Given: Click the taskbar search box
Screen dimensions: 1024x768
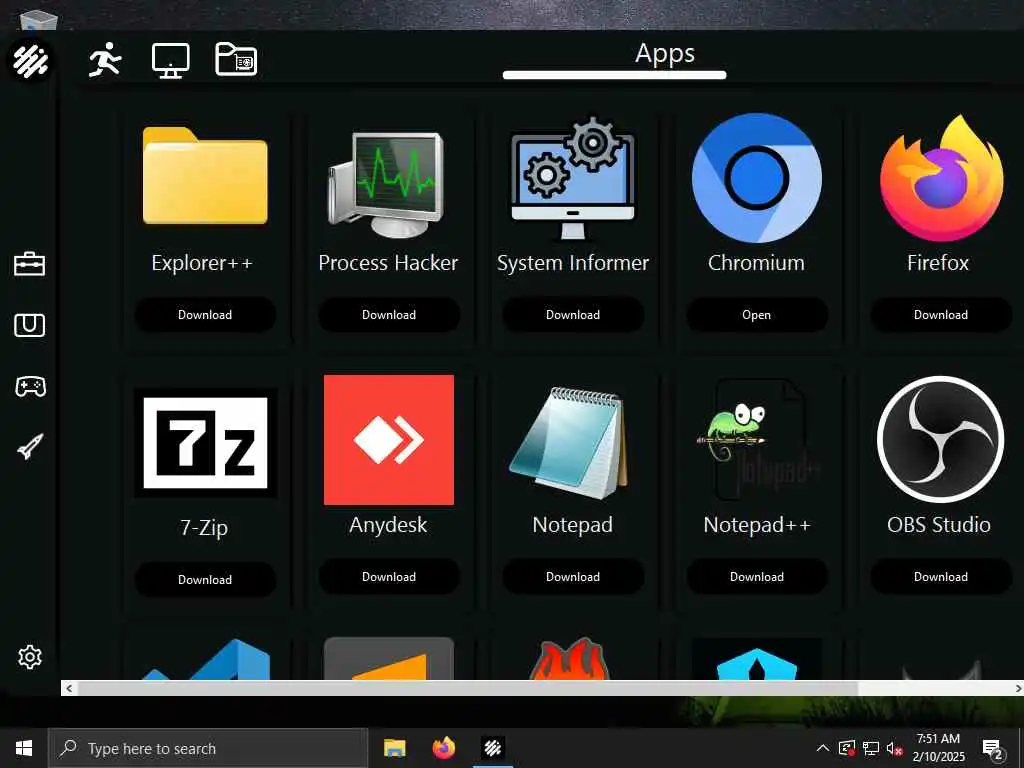Looking at the screenshot, I should coord(208,748).
